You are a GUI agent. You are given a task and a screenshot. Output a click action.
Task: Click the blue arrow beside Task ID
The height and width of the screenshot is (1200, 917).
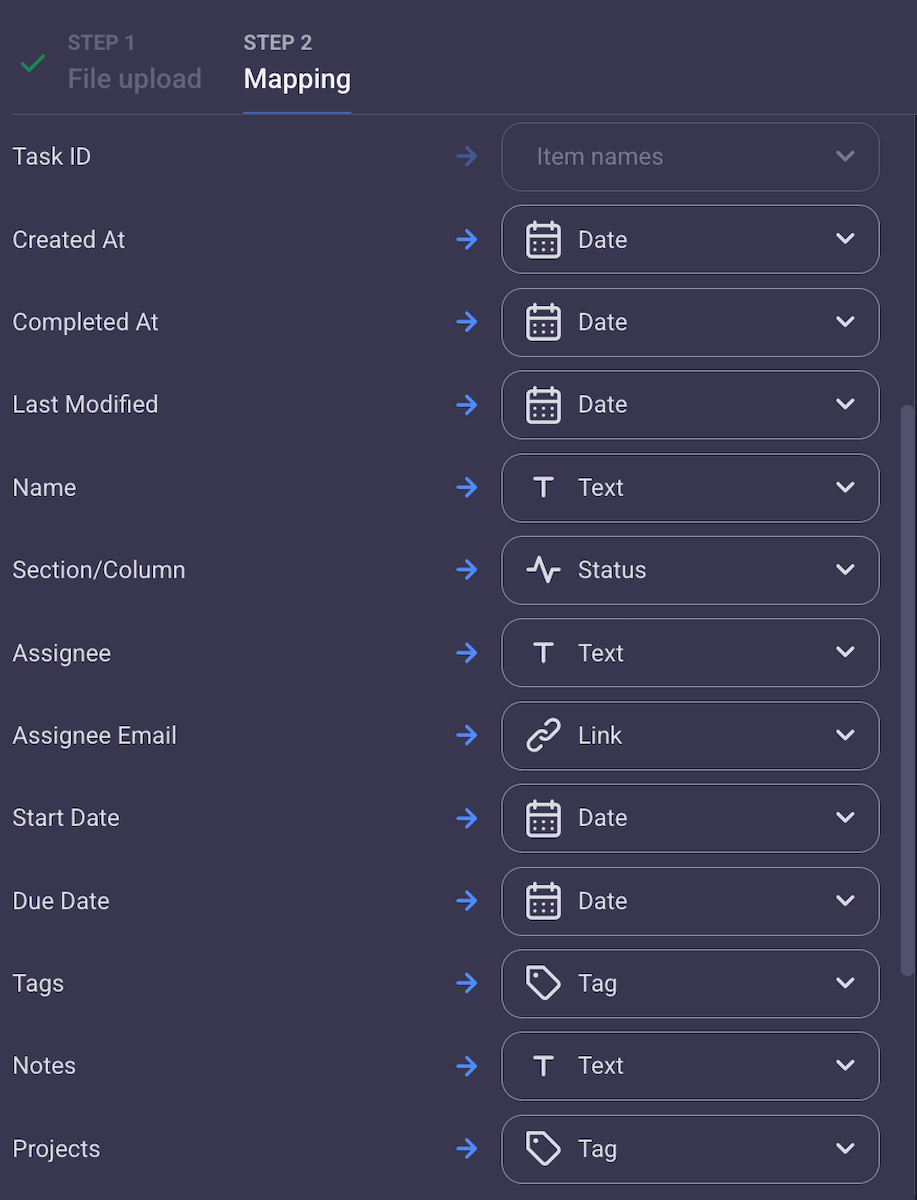pyautogui.click(x=466, y=157)
